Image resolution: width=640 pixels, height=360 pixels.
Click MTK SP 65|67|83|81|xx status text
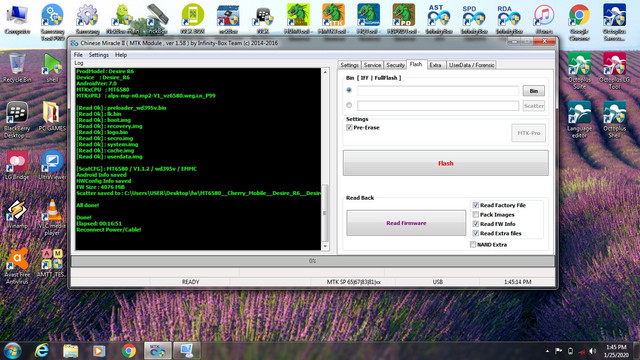(353, 282)
